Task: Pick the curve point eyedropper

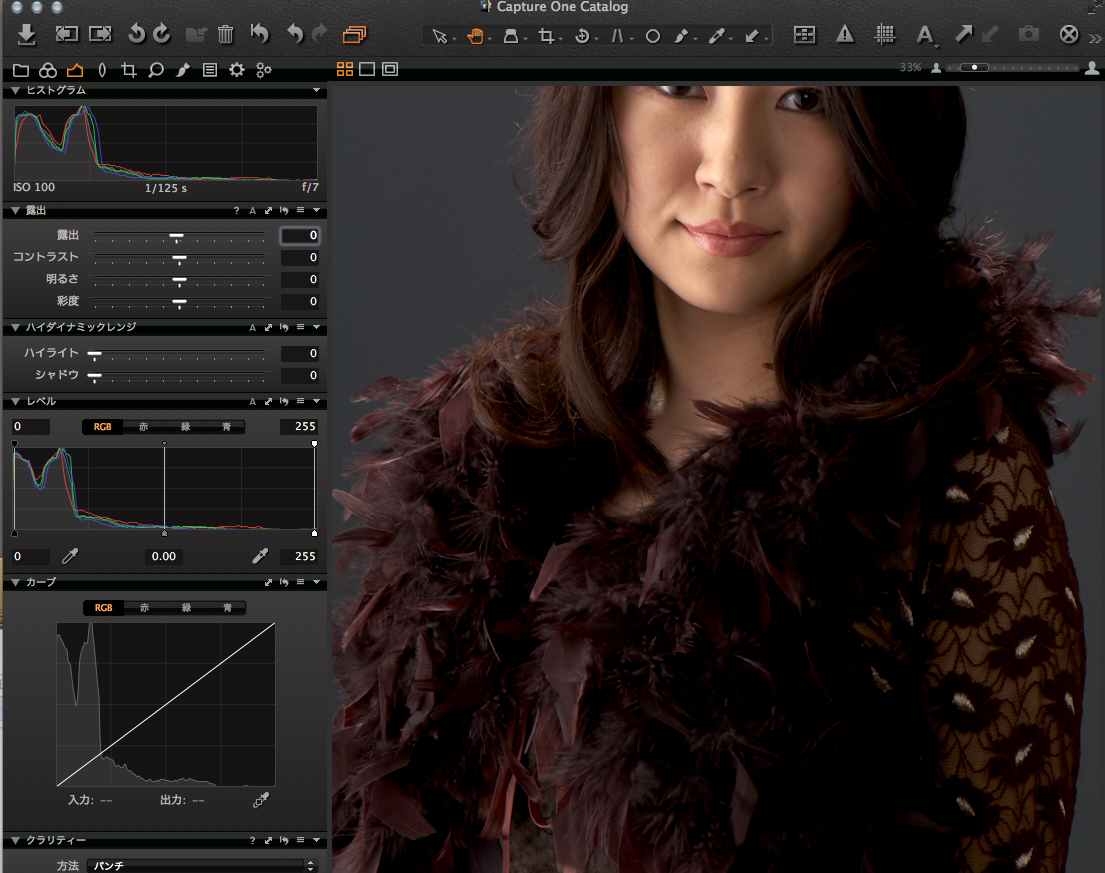Action: [x=262, y=799]
